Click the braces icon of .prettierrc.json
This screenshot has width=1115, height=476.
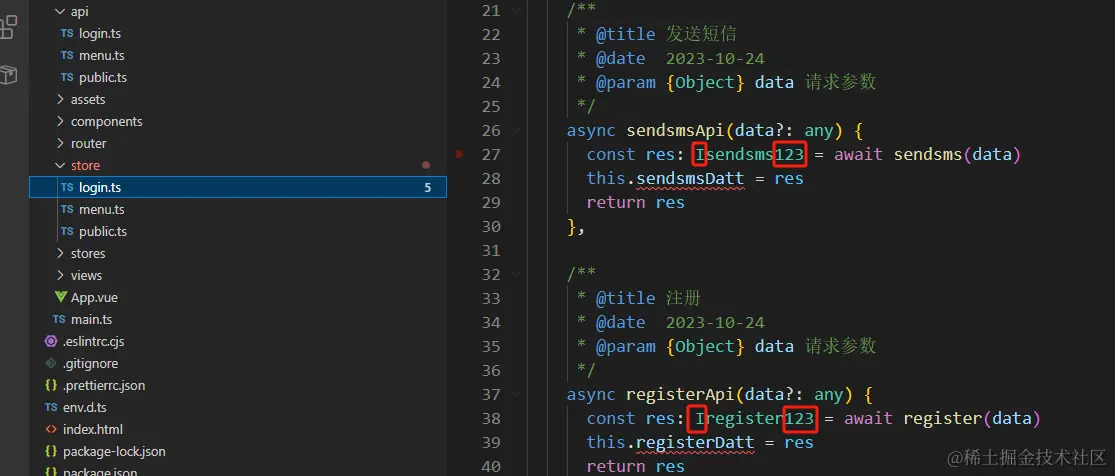point(50,386)
